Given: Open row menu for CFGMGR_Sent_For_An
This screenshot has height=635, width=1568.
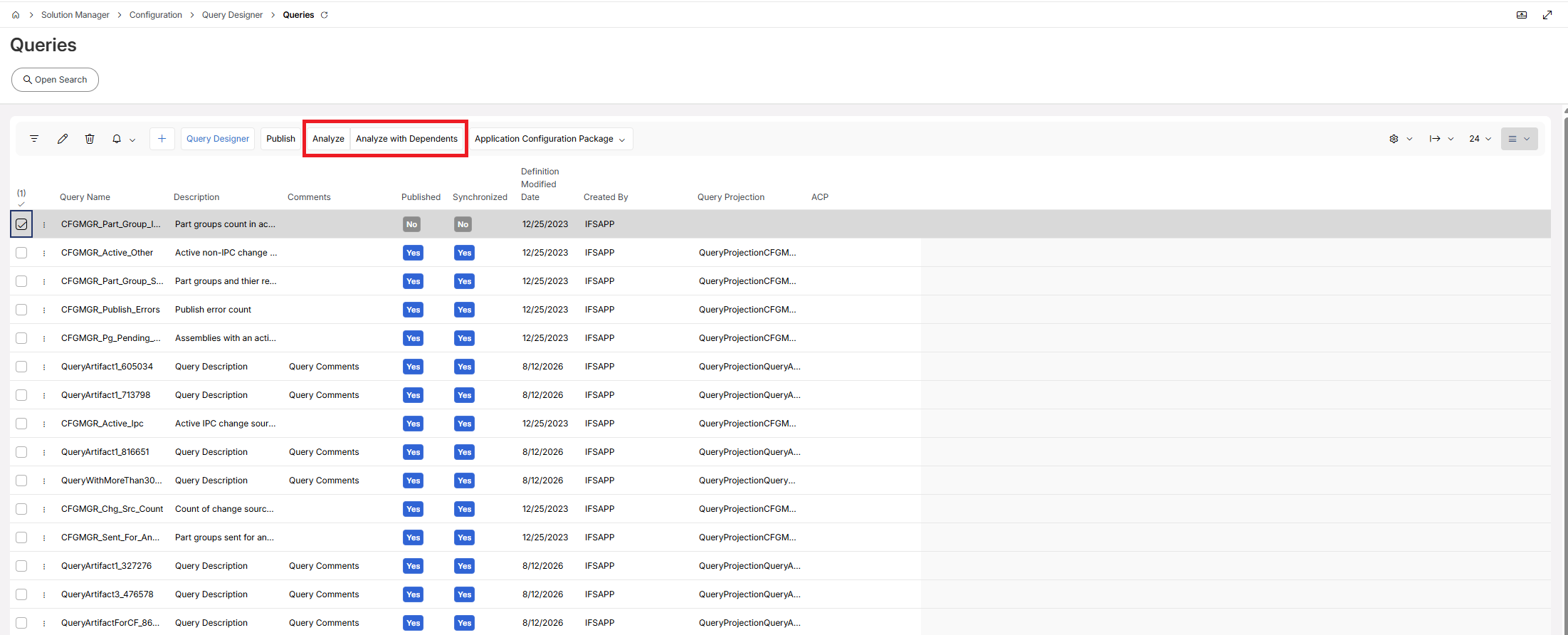Looking at the screenshot, I should point(44,537).
